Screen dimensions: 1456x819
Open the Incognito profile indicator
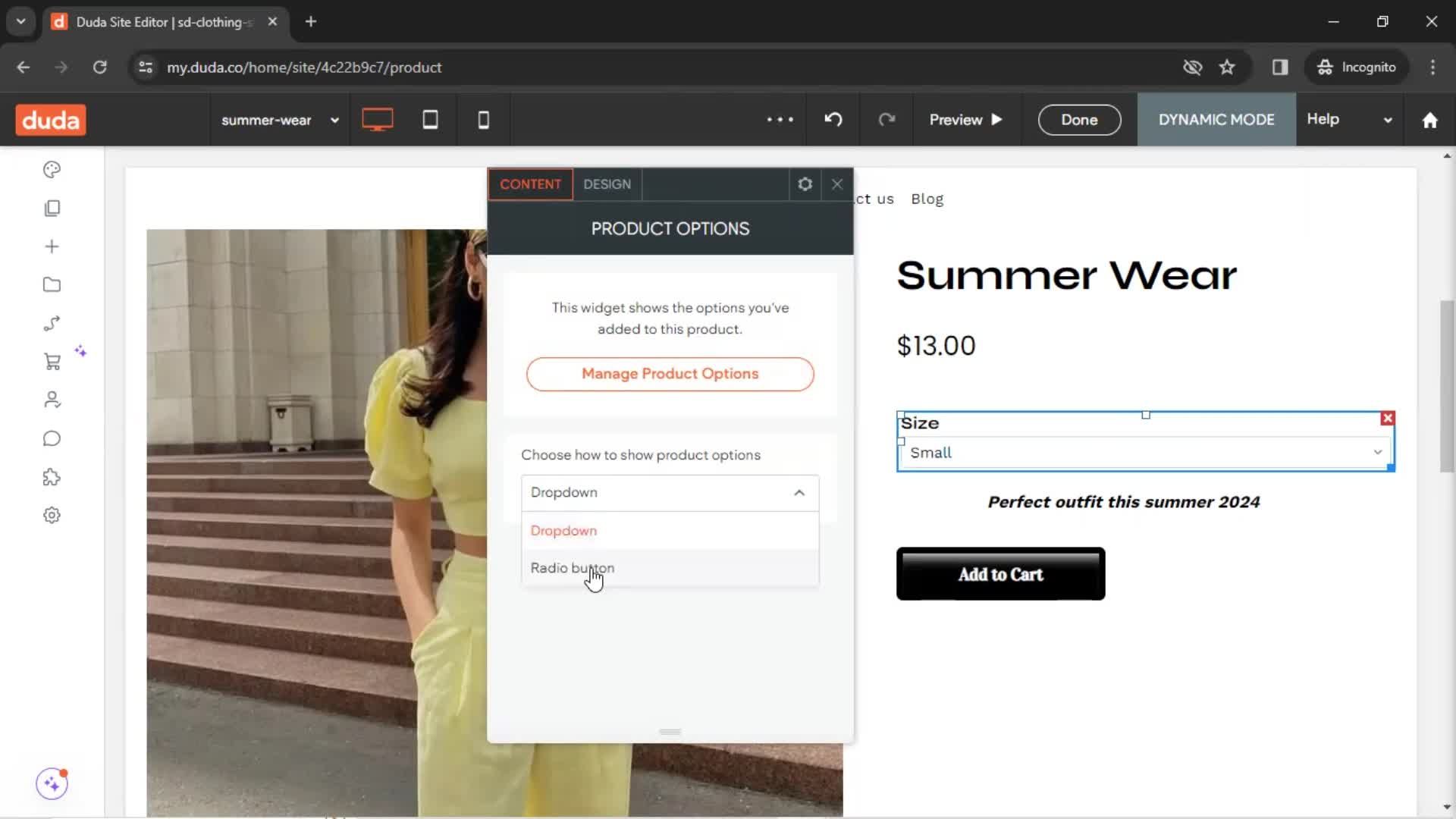pyautogui.click(x=1356, y=67)
